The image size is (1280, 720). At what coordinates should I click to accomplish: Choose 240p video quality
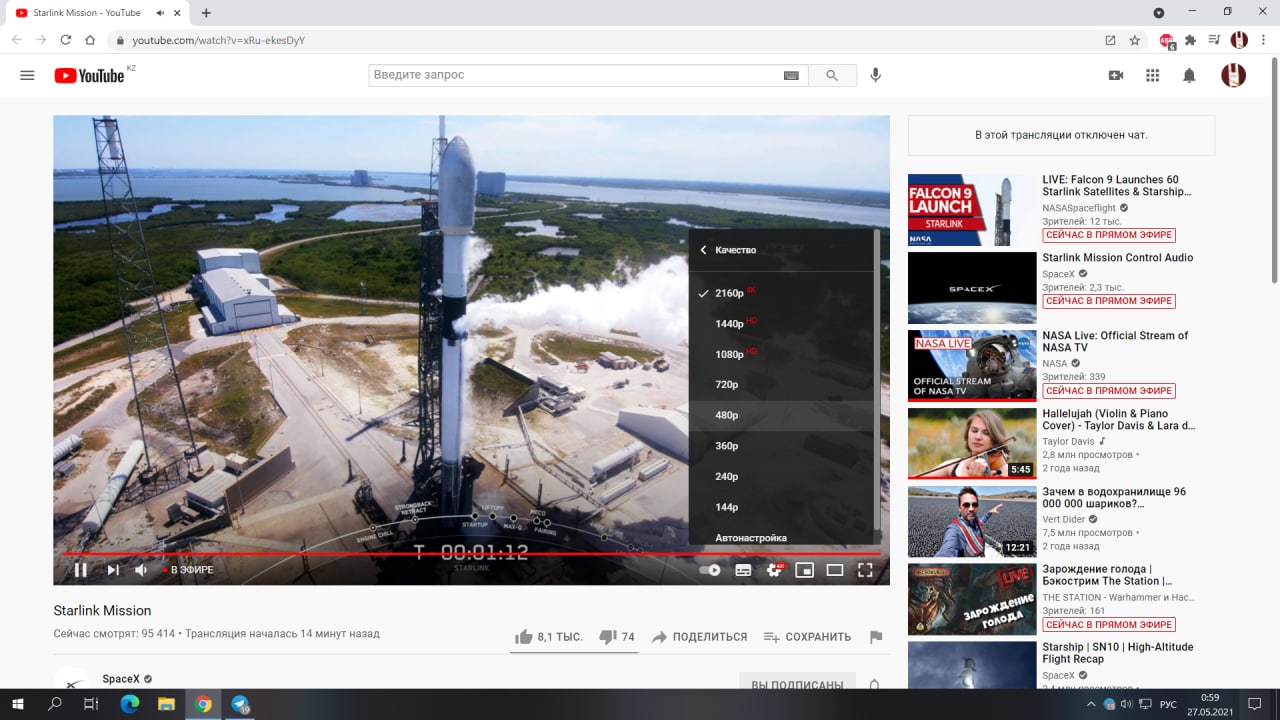pos(781,477)
